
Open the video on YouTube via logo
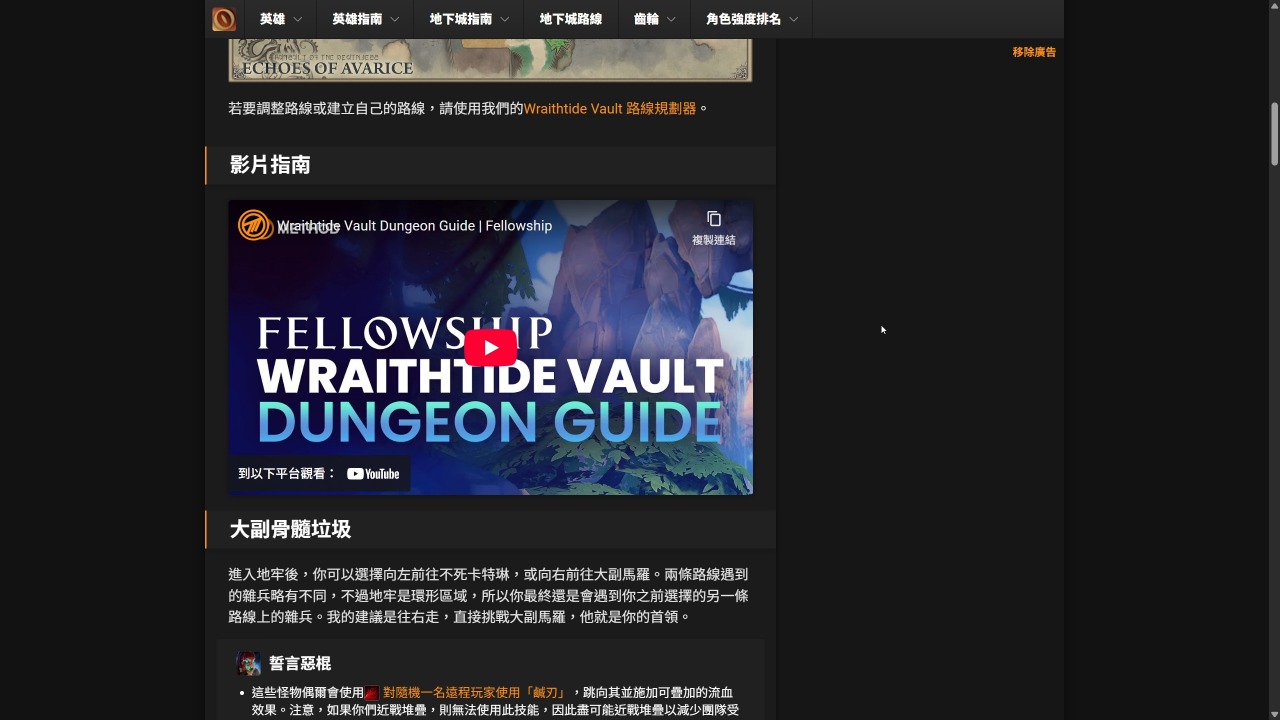[373, 474]
